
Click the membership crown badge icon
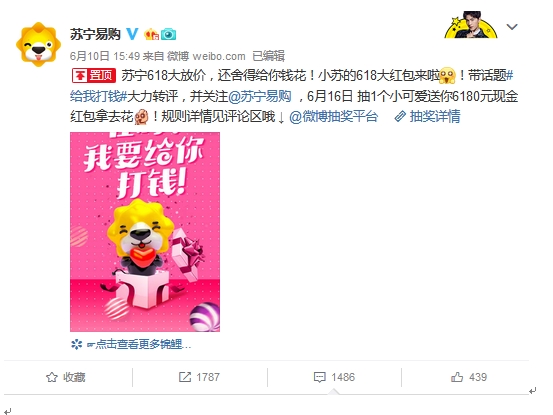click(151, 34)
